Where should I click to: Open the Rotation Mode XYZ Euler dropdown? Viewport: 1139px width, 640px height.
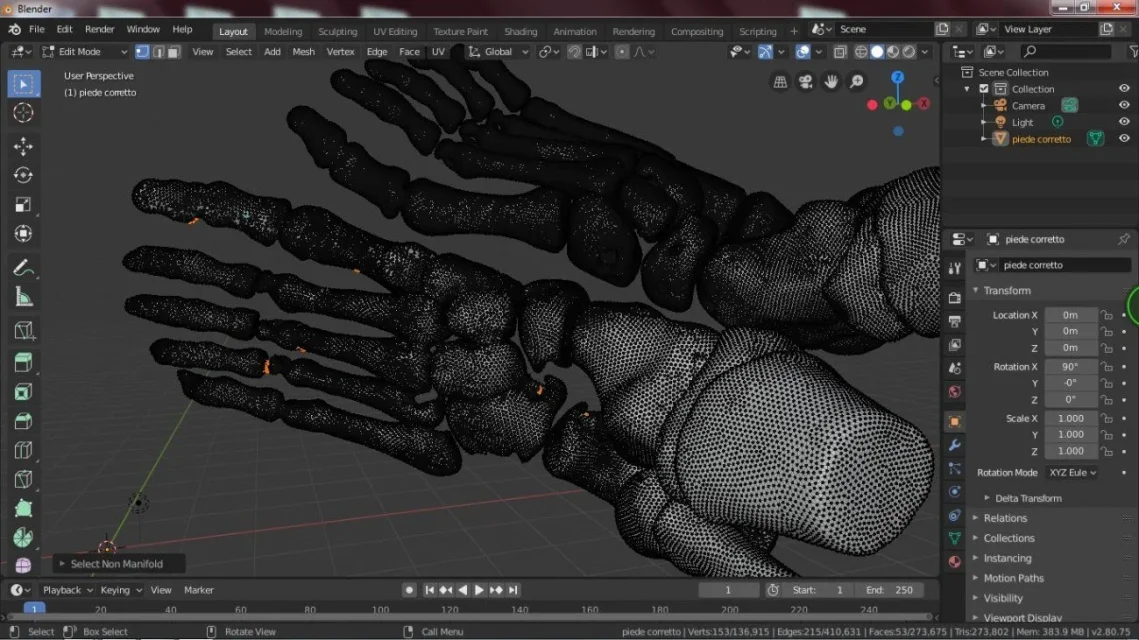pyautogui.click(x=1072, y=473)
